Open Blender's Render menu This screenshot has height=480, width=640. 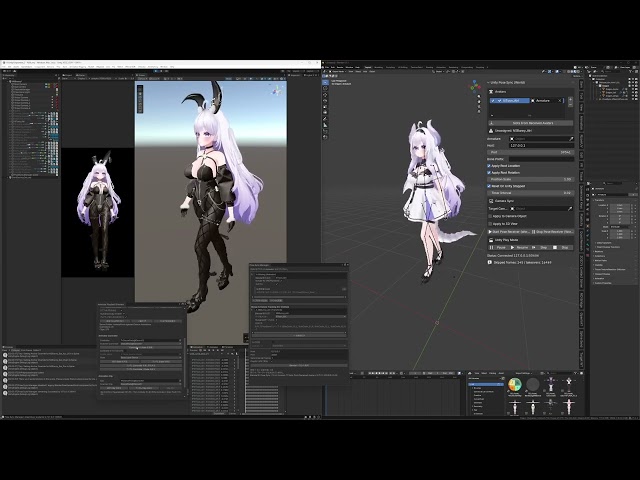pos(340,67)
